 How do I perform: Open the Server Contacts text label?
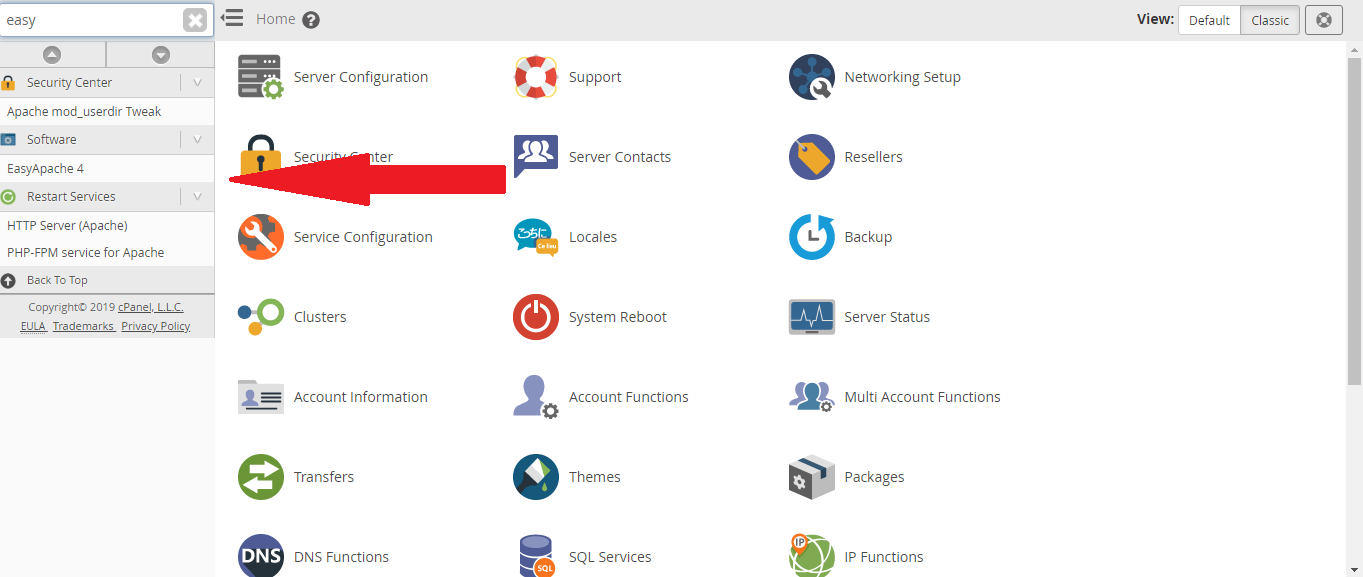pos(620,157)
